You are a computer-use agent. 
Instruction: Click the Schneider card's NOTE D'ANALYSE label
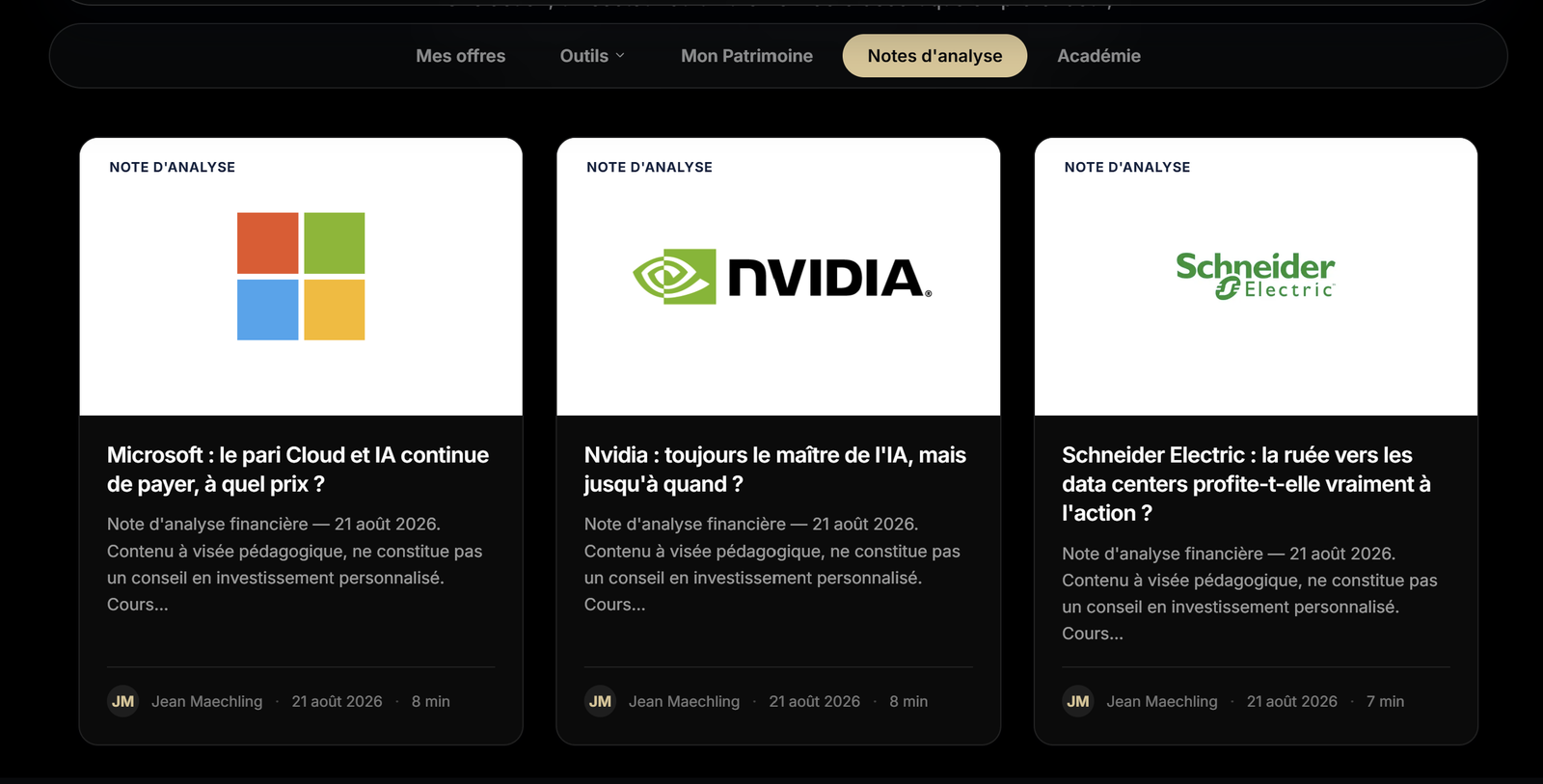[x=1126, y=167]
